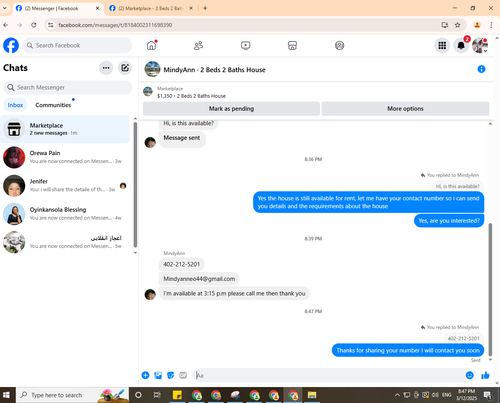Choose a GIF icon in composer
The width and height of the screenshot is (500, 403).
click(183, 375)
